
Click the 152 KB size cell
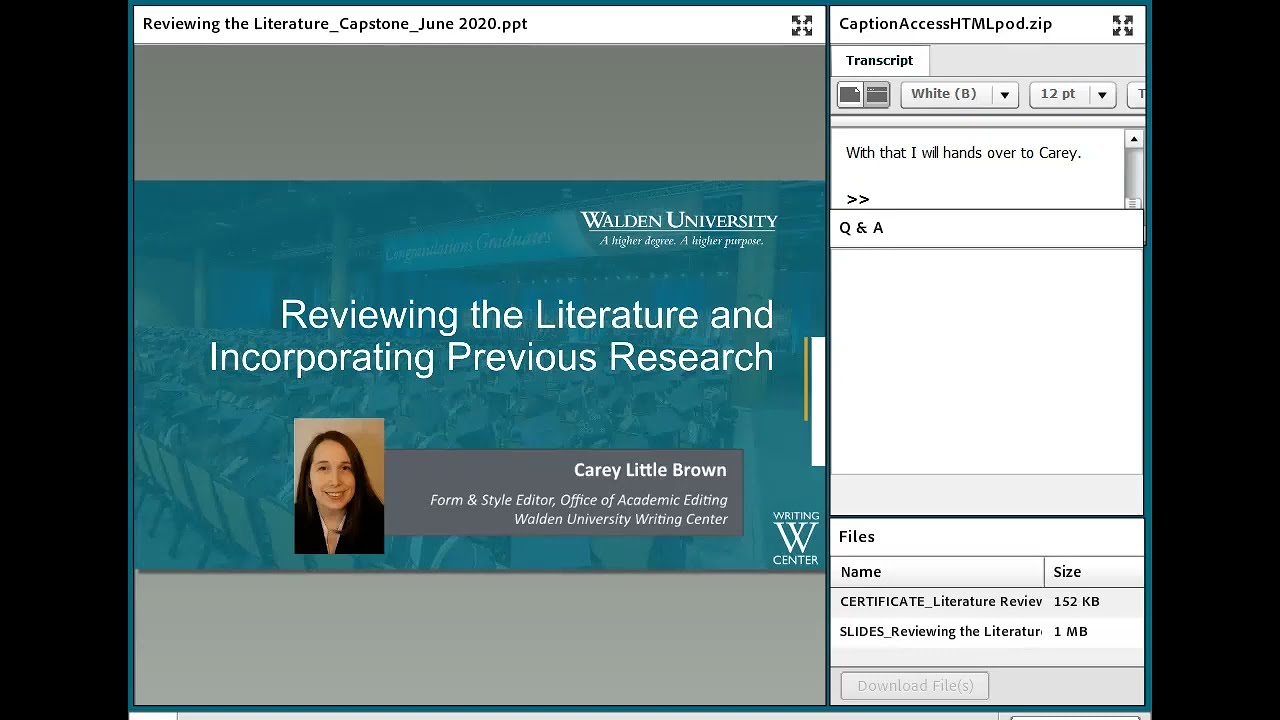pos(1076,601)
